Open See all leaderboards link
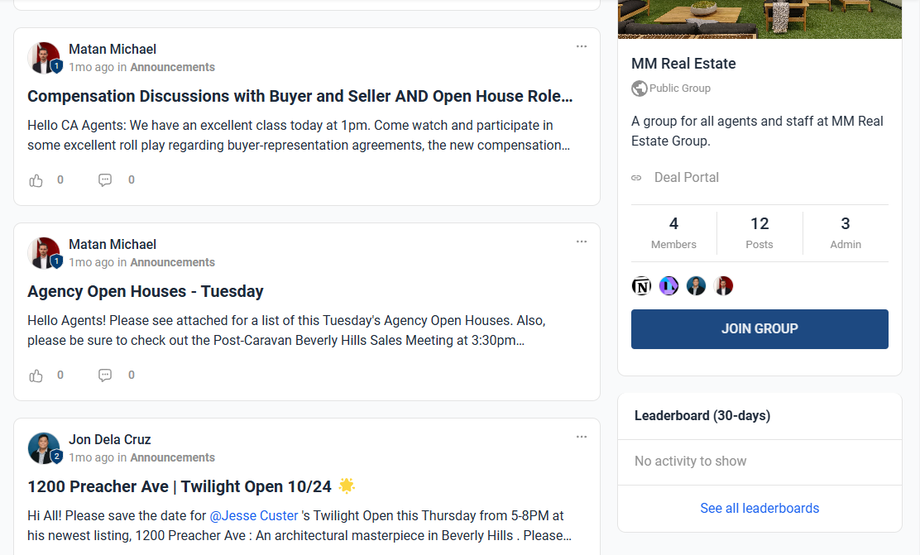Image resolution: width=920 pixels, height=555 pixels. (x=759, y=508)
